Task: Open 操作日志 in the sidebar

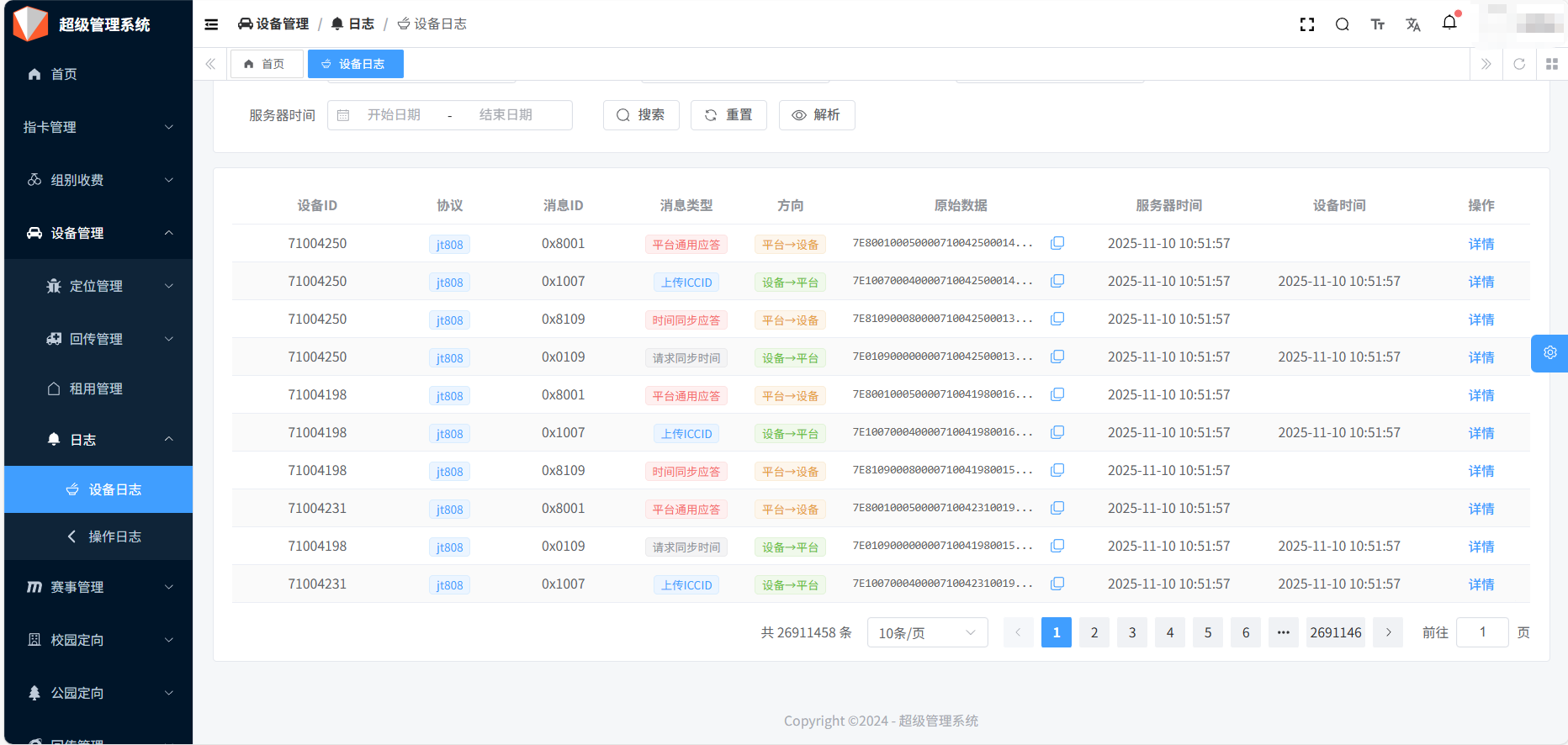Action: [114, 536]
